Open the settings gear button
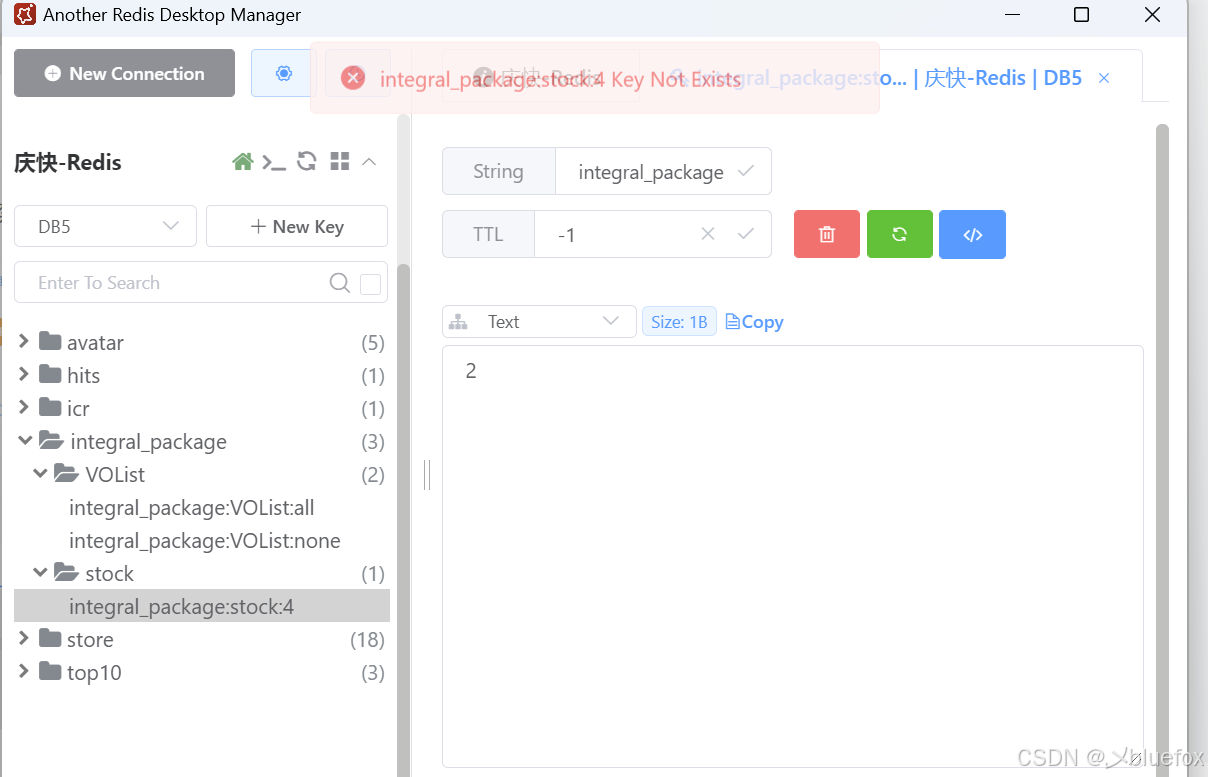 coord(284,73)
